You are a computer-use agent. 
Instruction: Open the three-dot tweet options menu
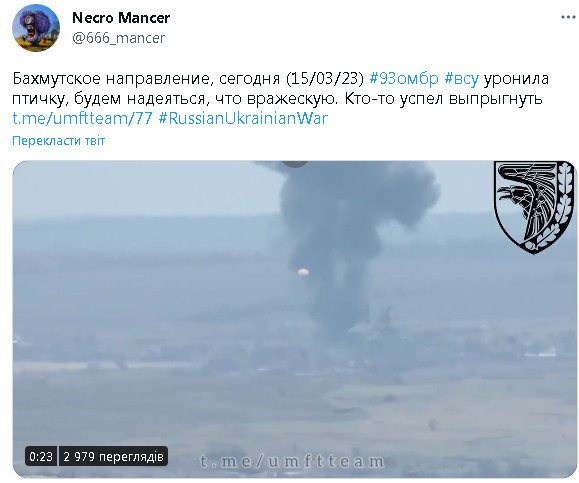point(568,17)
